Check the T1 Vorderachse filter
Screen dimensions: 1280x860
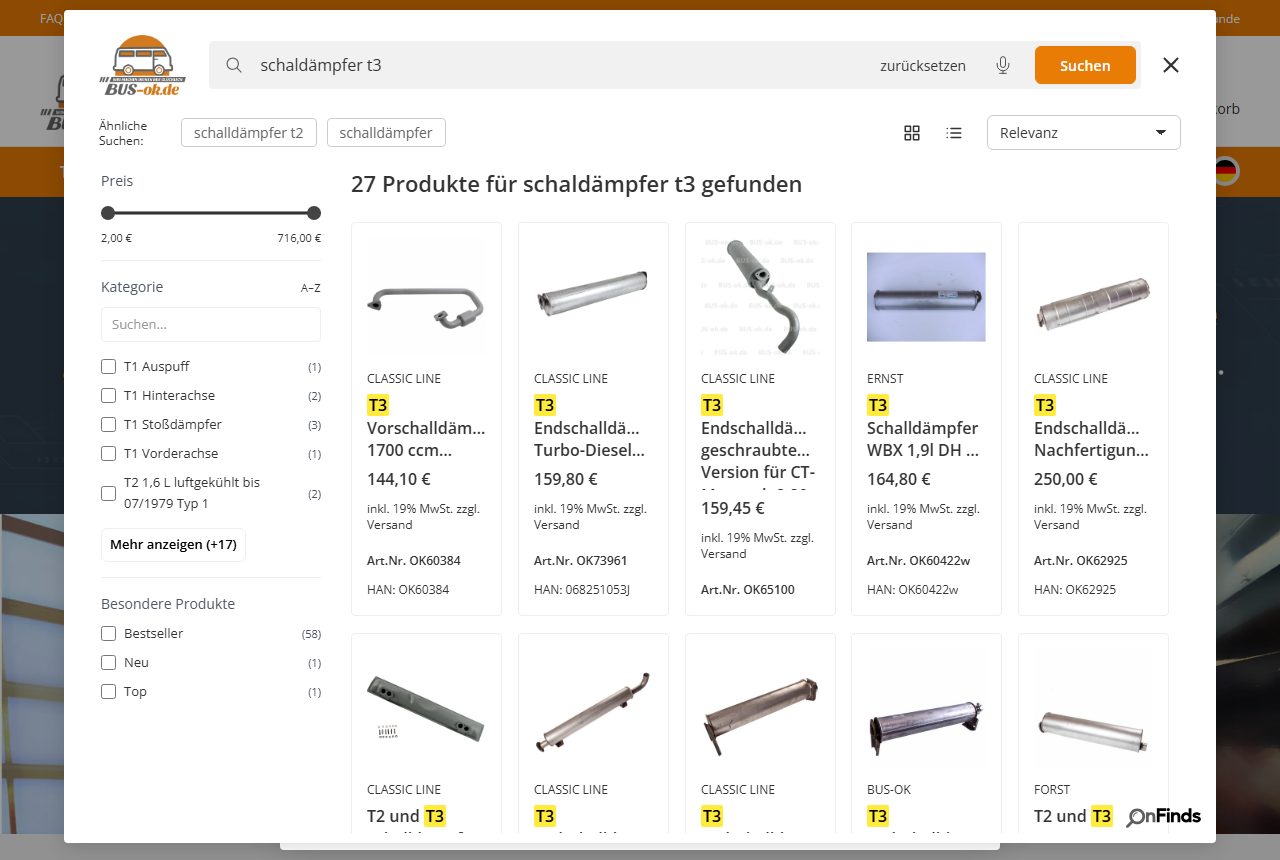(x=109, y=453)
